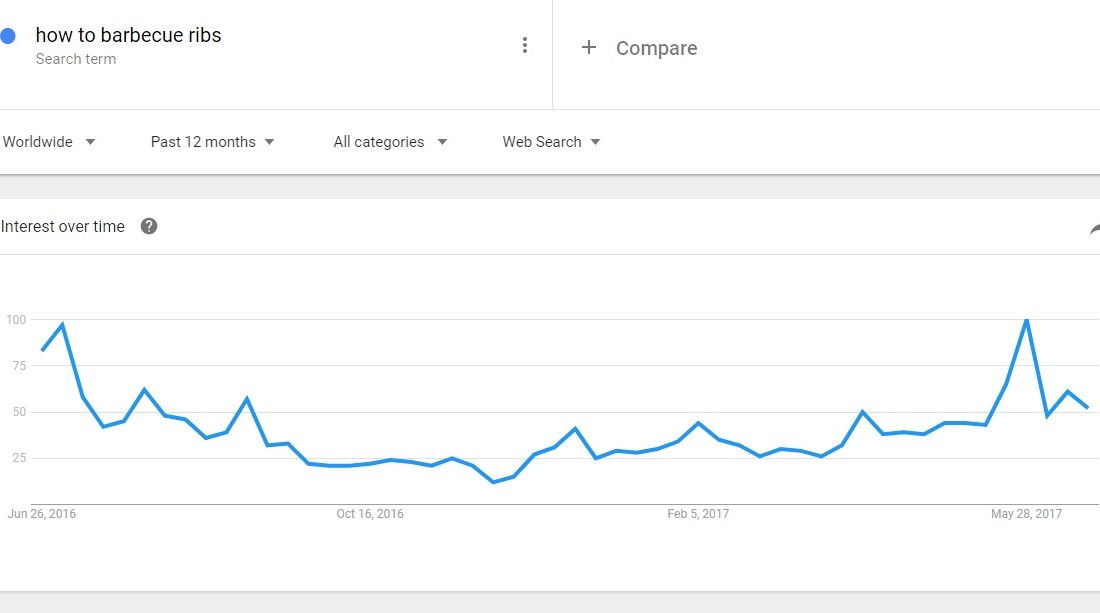The image size is (1100, 613).
Task: Open Interest over time help icon
Action: [x=149, y=226]
